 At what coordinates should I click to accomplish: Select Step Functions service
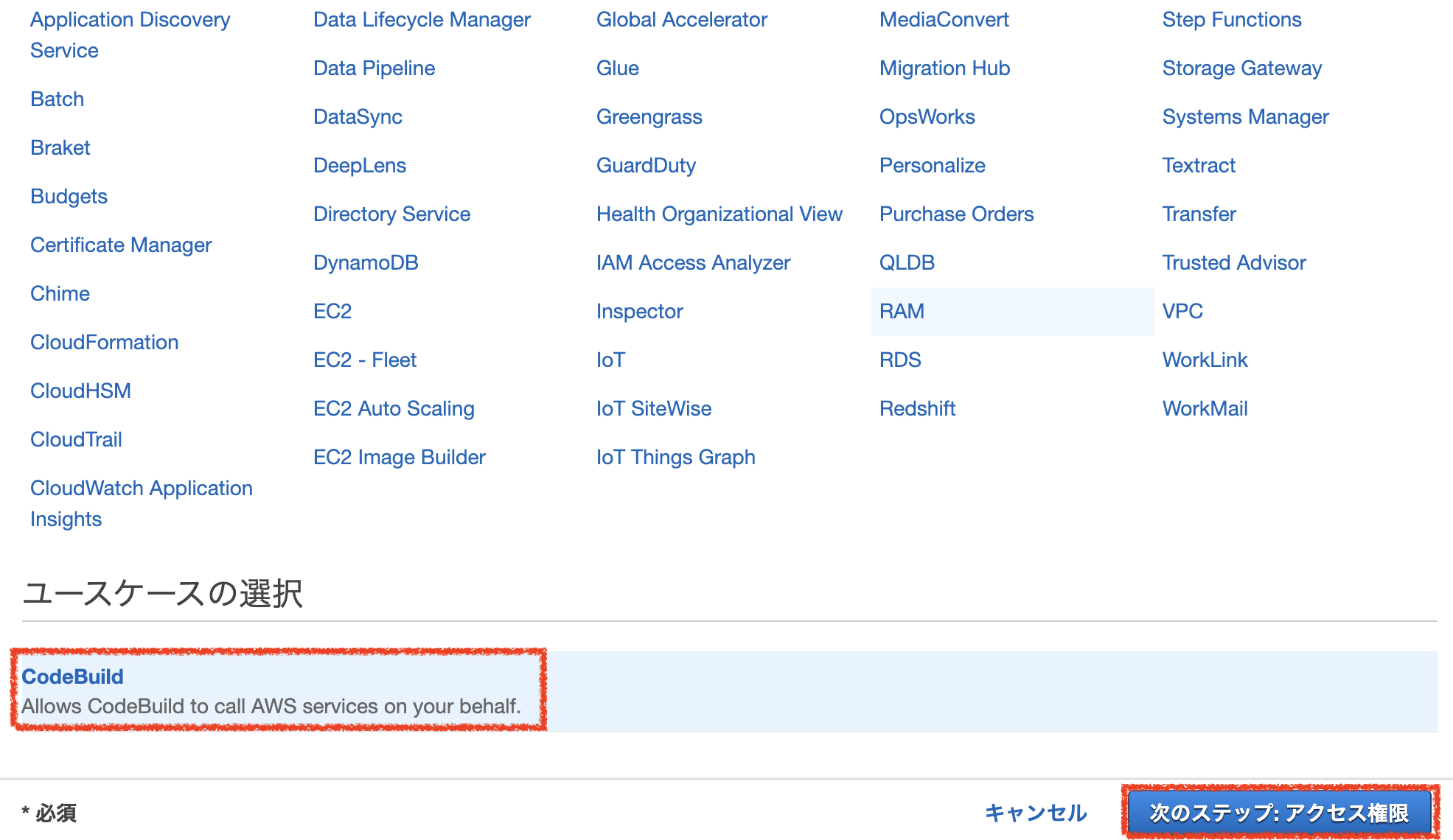[x=1233, y=19]
